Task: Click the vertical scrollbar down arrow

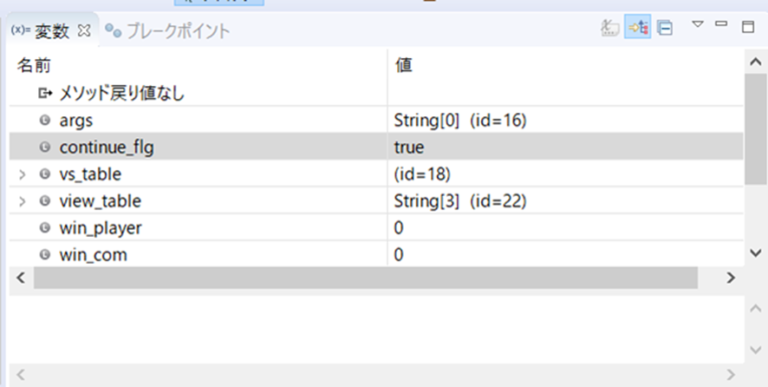Action: pos(756,252)
